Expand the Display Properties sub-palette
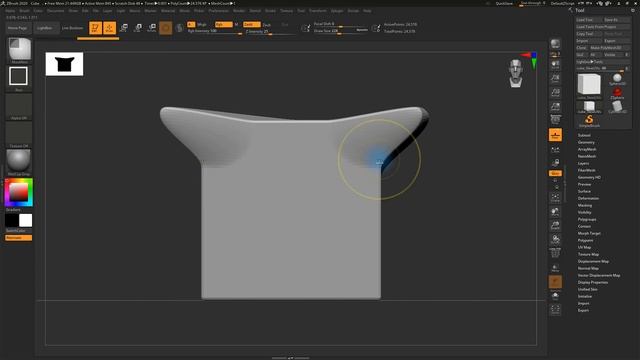640x360 pixels. pyautogui.click(x=593, y=282)
